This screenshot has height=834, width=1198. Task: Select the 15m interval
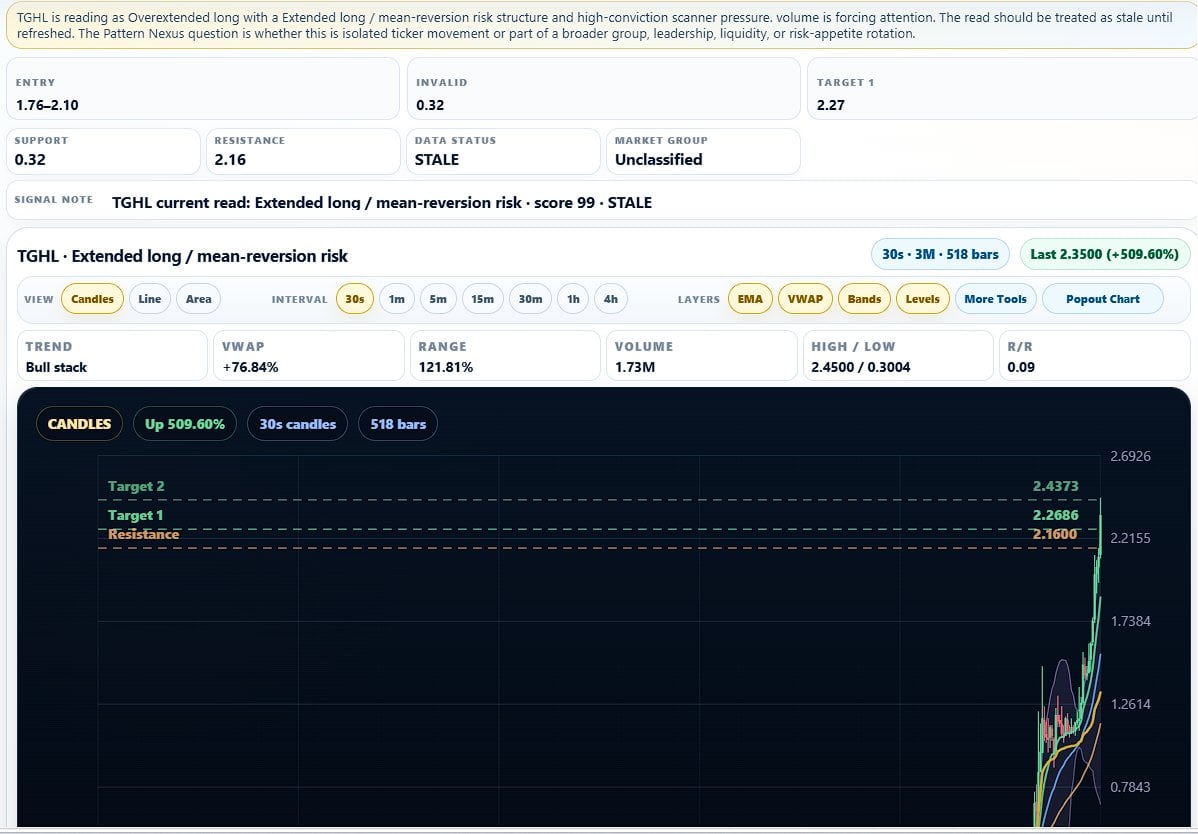(x=482, y=299)
